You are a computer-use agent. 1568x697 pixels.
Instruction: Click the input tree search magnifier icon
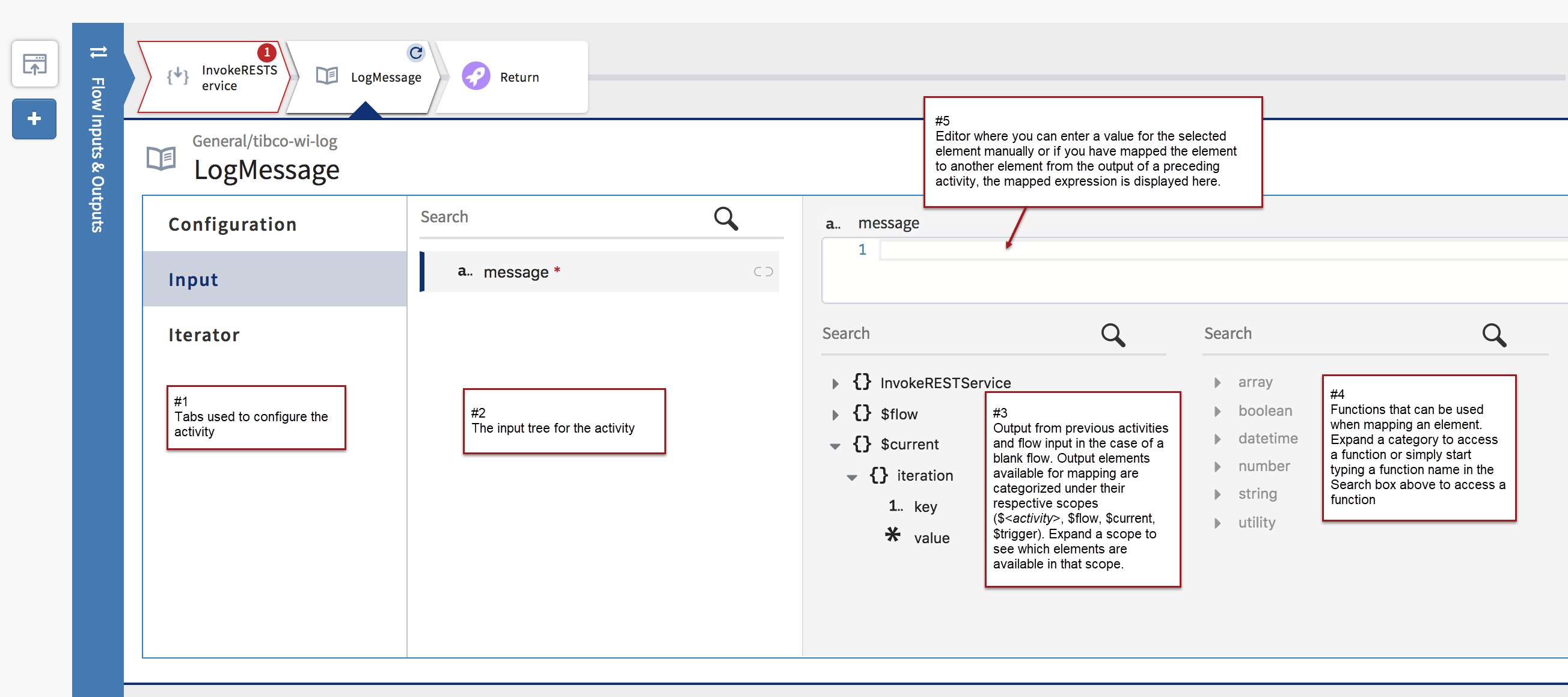click(x=726, y=218)
